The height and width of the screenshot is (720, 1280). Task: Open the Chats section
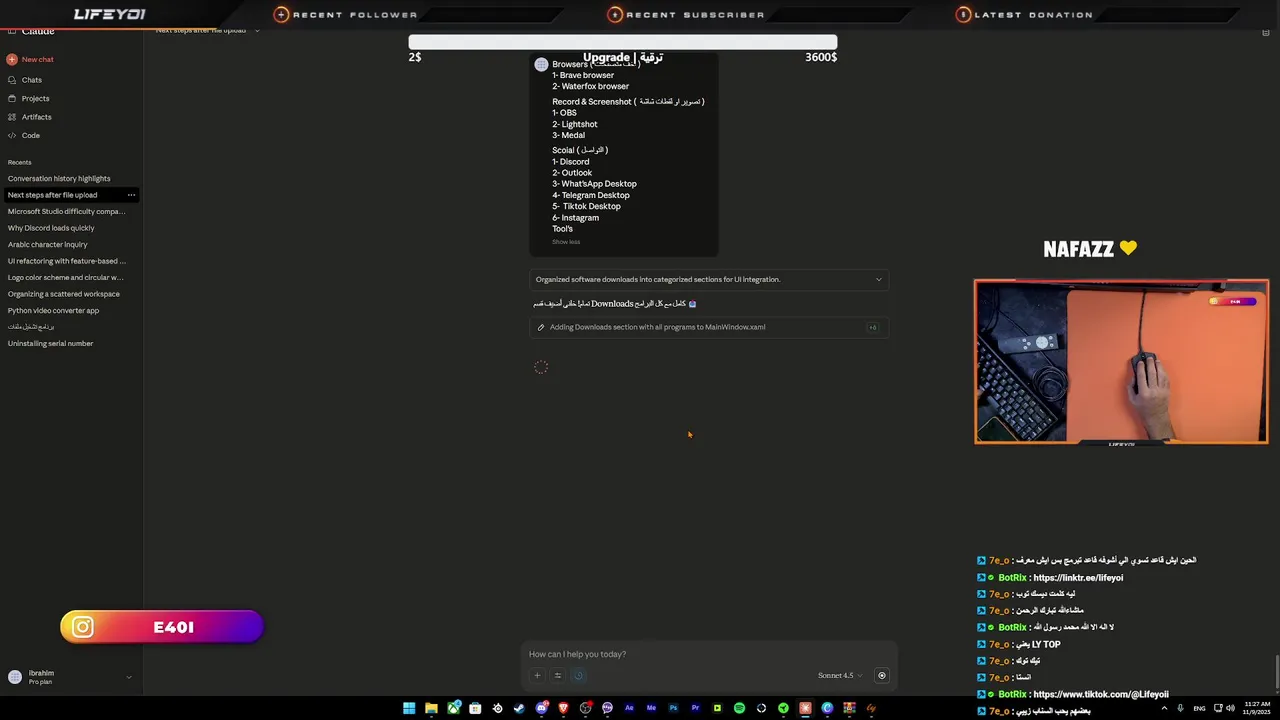pos(25,80)
